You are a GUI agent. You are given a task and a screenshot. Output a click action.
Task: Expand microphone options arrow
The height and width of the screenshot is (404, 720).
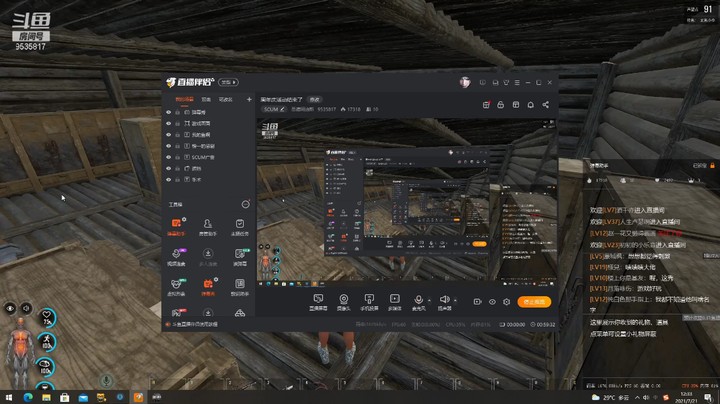click(x=429, y=300)
